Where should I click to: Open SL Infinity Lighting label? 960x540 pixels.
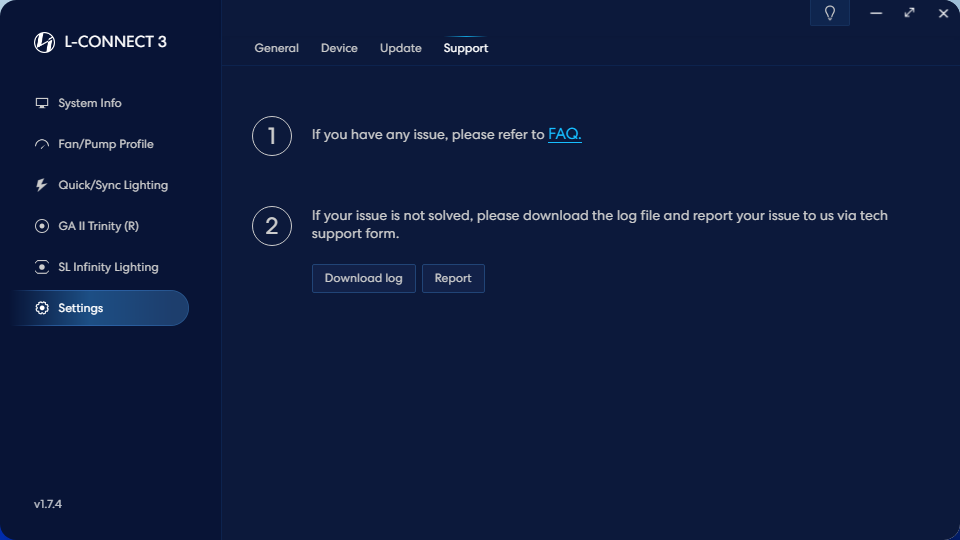pyautogui.click(x=108, y=267)
